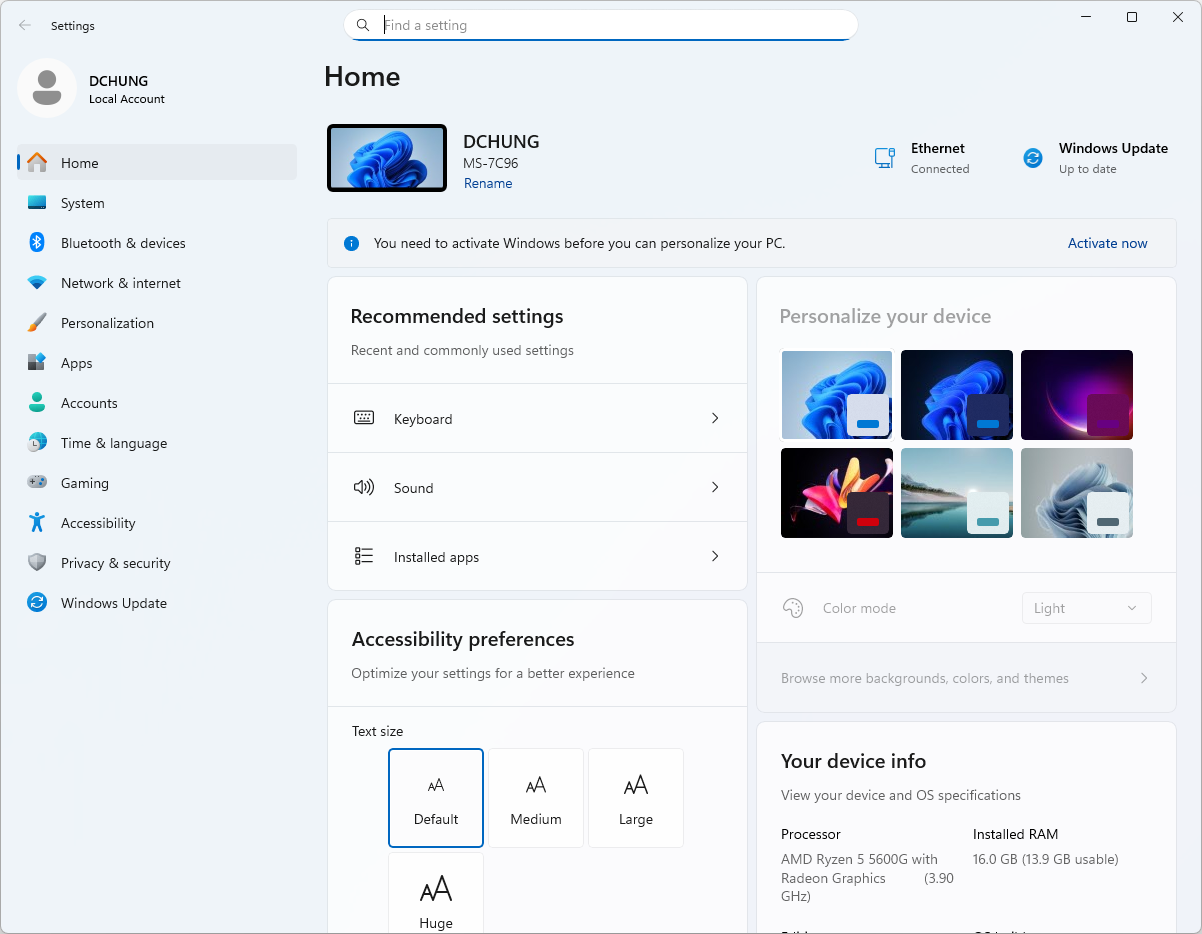This screenshot has width=1202, height=934.
Task: Click the Personalization paintbrush icon
Action: [37, 323]
